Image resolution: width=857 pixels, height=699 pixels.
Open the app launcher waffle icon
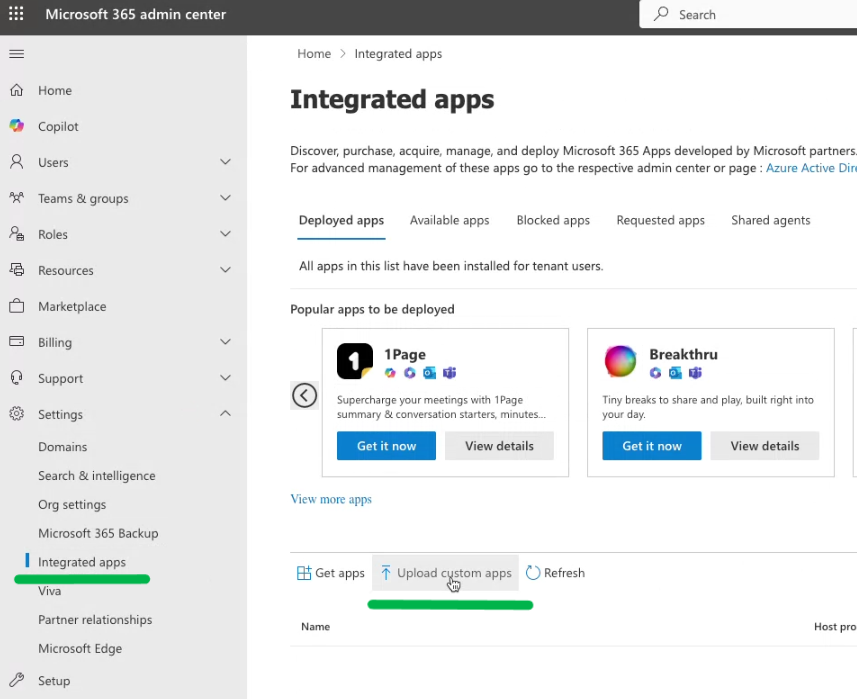[16, 14]
